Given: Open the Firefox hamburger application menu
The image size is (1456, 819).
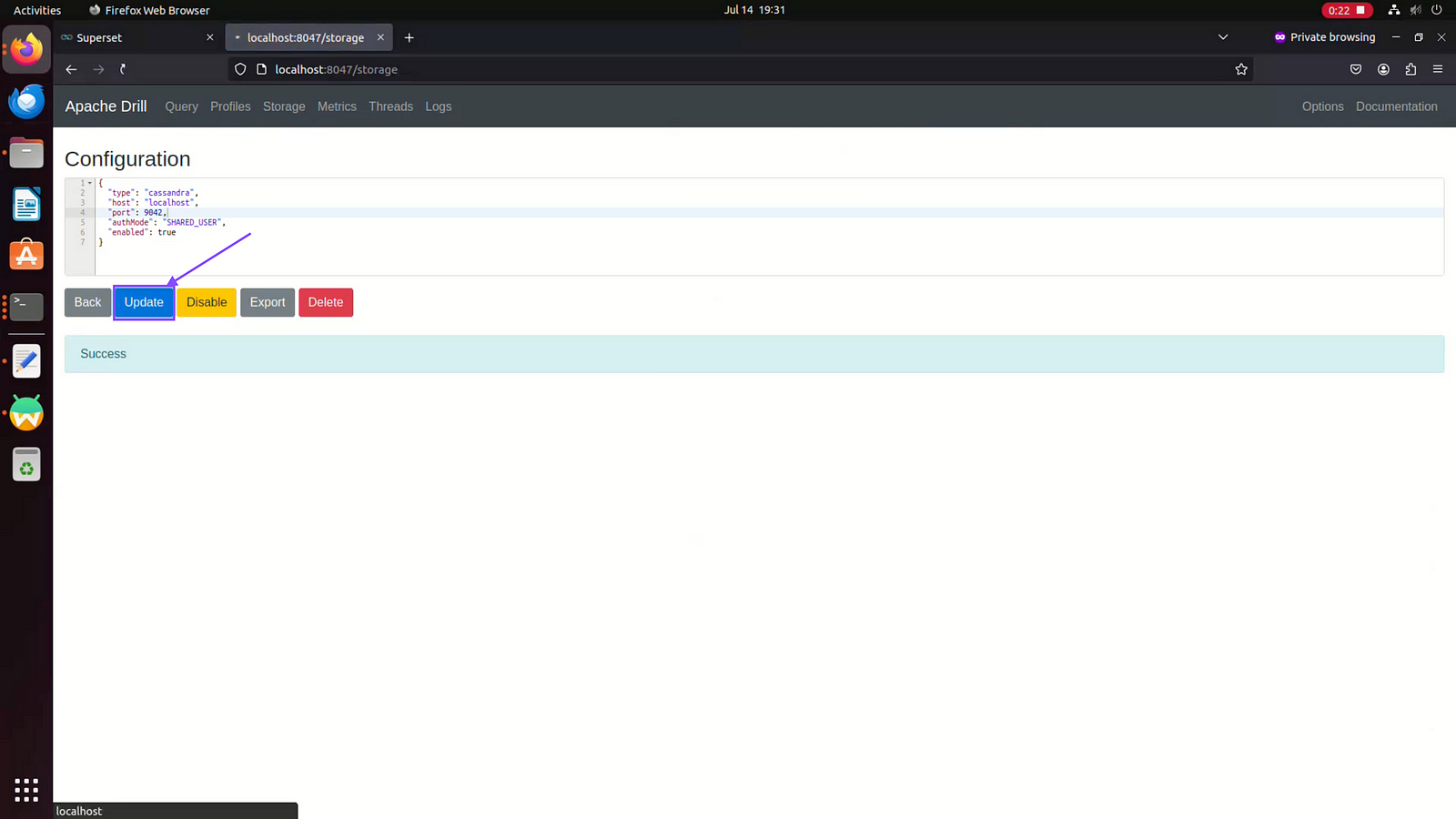Looking at the screenshot, I should click(x=1438, y=69).
